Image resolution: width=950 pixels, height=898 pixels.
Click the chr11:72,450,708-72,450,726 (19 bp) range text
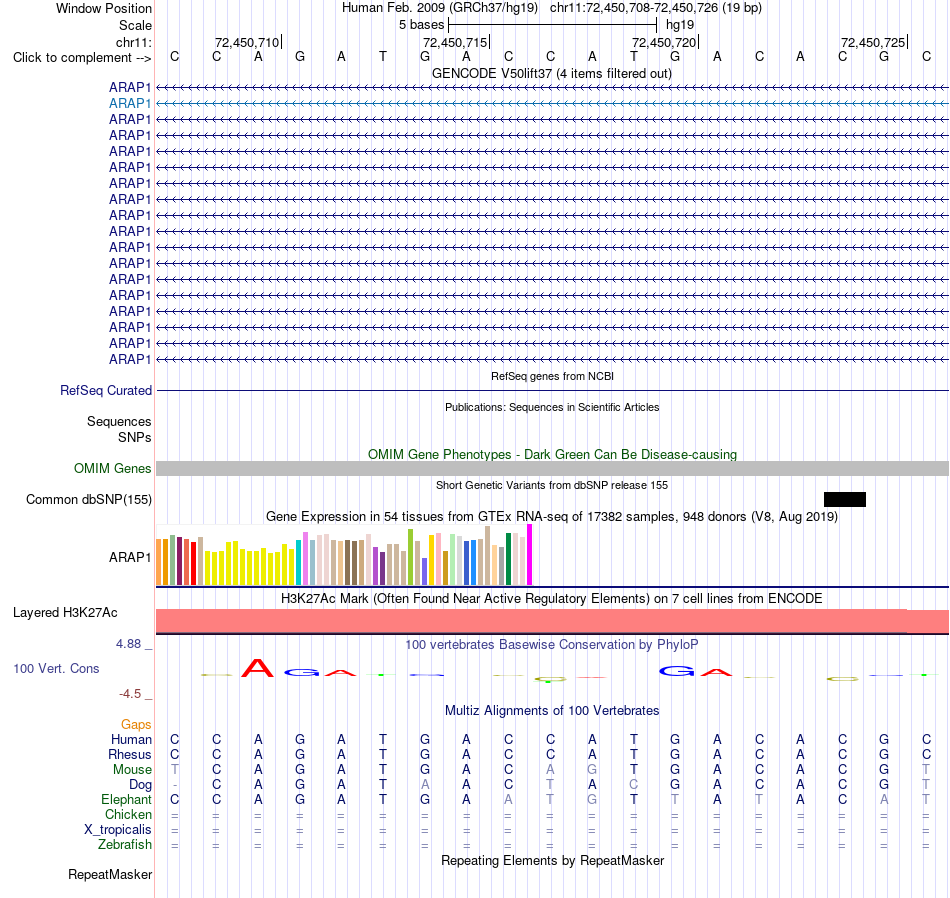tap(656, 8)
